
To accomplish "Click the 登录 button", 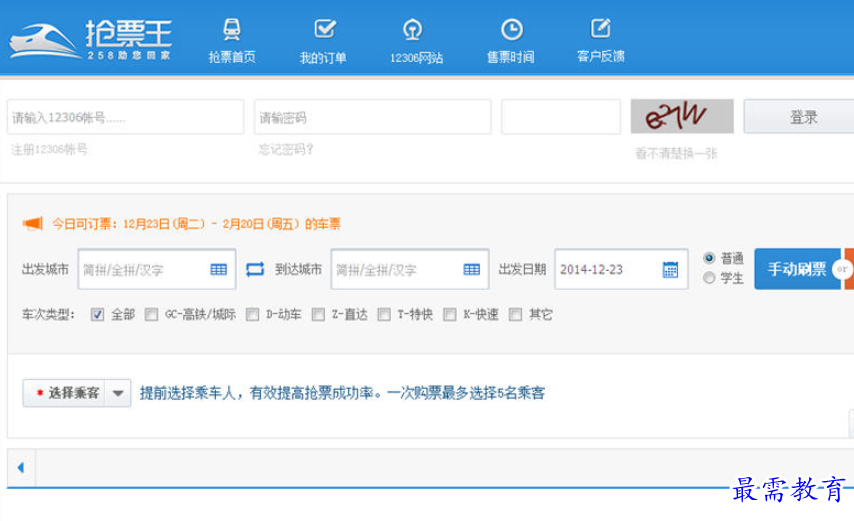I will click(x=801, y=117).
